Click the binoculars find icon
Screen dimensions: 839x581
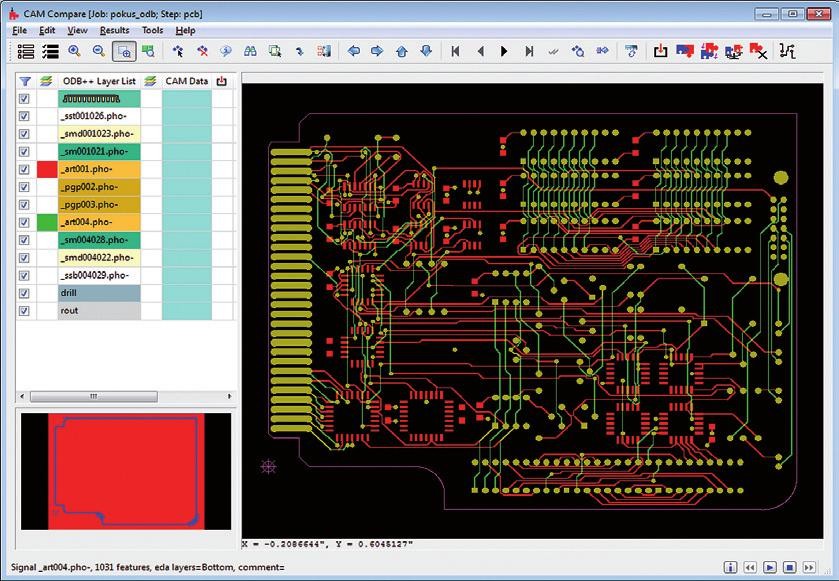pos(250,51)
